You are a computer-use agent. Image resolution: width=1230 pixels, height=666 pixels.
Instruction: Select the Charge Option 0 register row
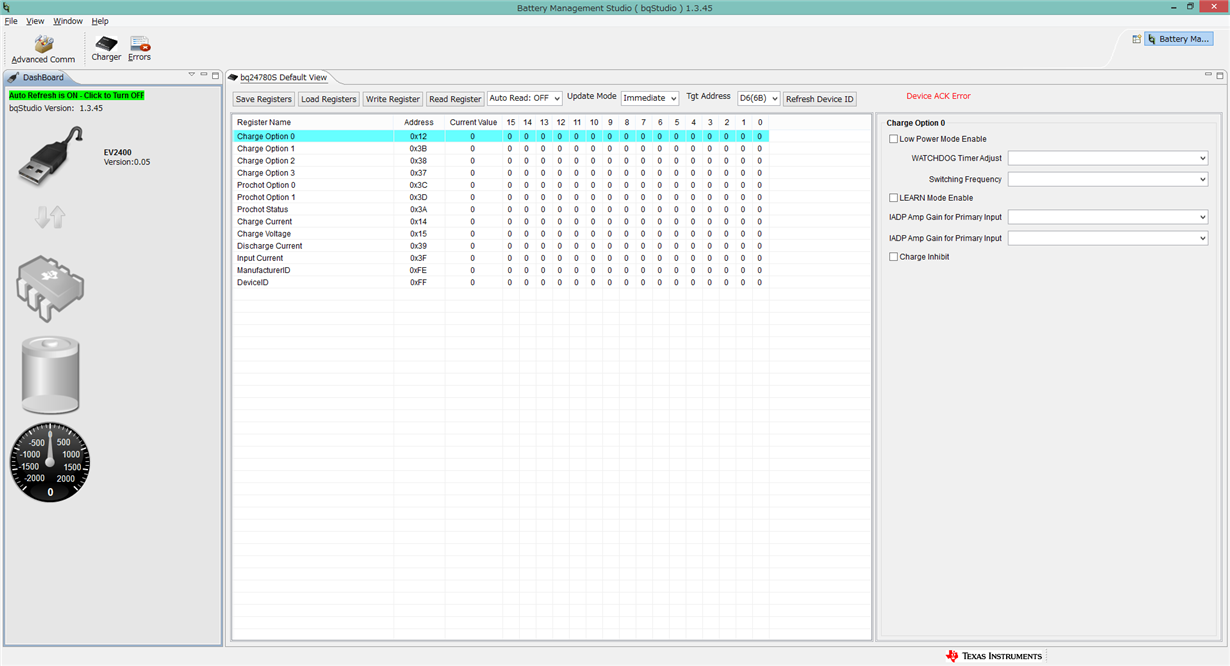pos(501,136)
